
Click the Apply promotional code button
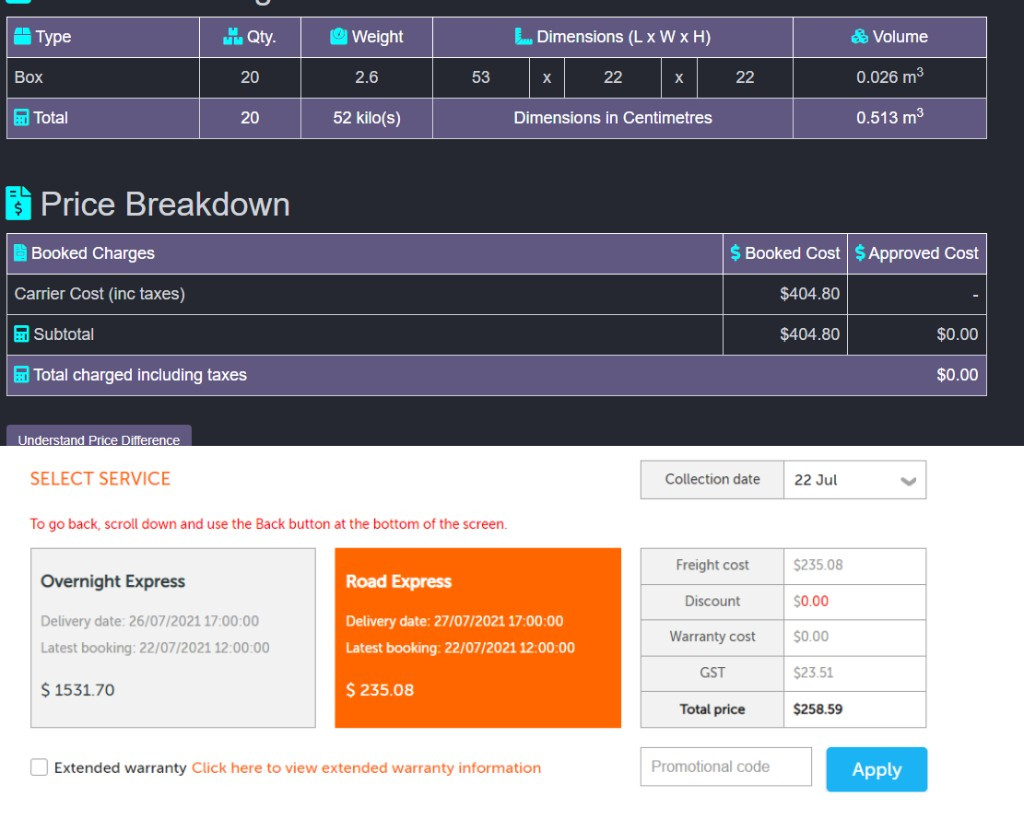tap(876, 769)
